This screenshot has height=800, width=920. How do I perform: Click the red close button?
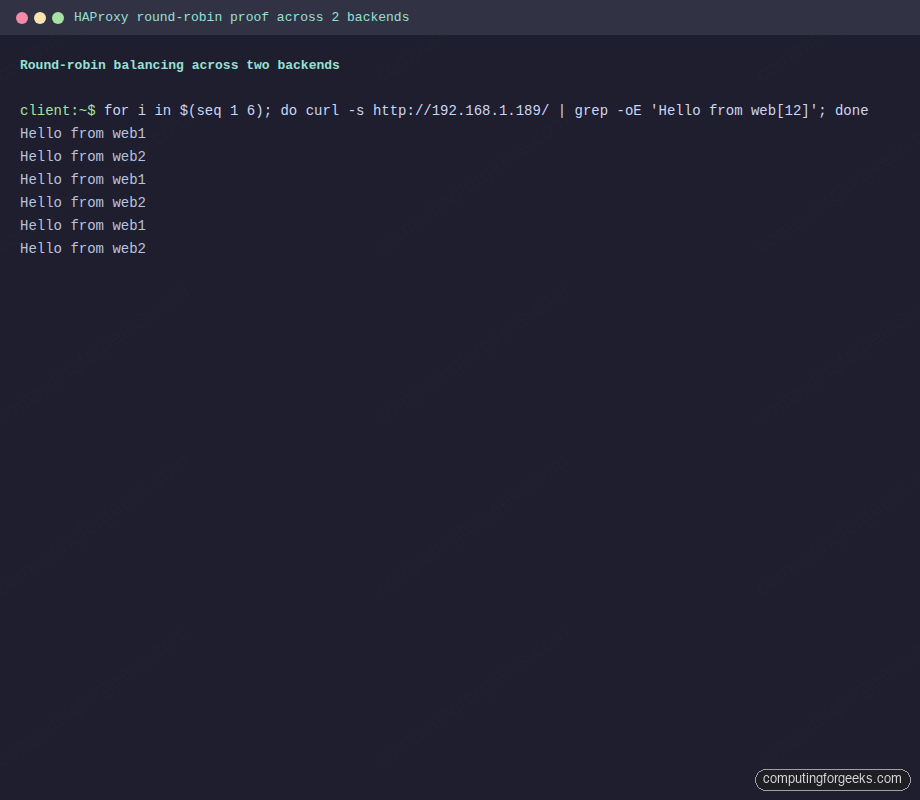point(22,17)
